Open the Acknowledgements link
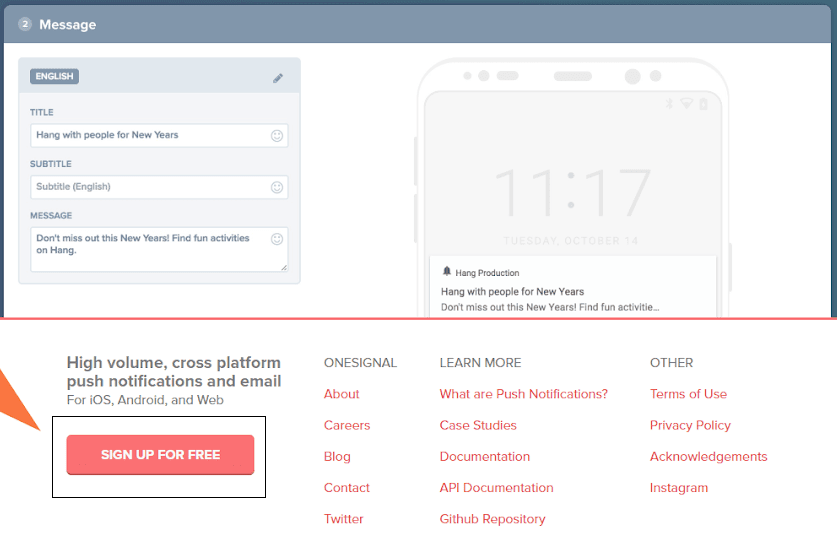Screen dimensions: 837x536 click(x=709, y=456)
